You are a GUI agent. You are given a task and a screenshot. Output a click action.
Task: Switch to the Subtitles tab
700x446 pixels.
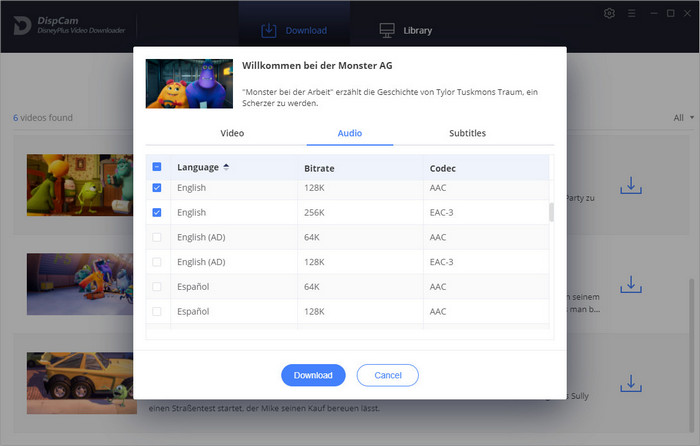(467, 133)
